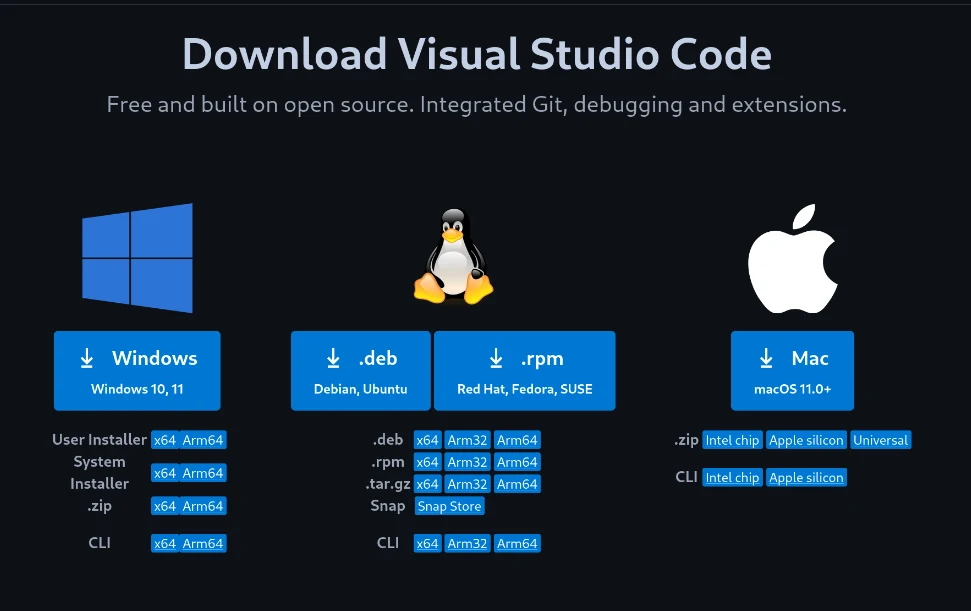This screenshot has width=971, height=611.
Task: Get the Windows .zip Arm64 archive
Action: tap(202, 506)
